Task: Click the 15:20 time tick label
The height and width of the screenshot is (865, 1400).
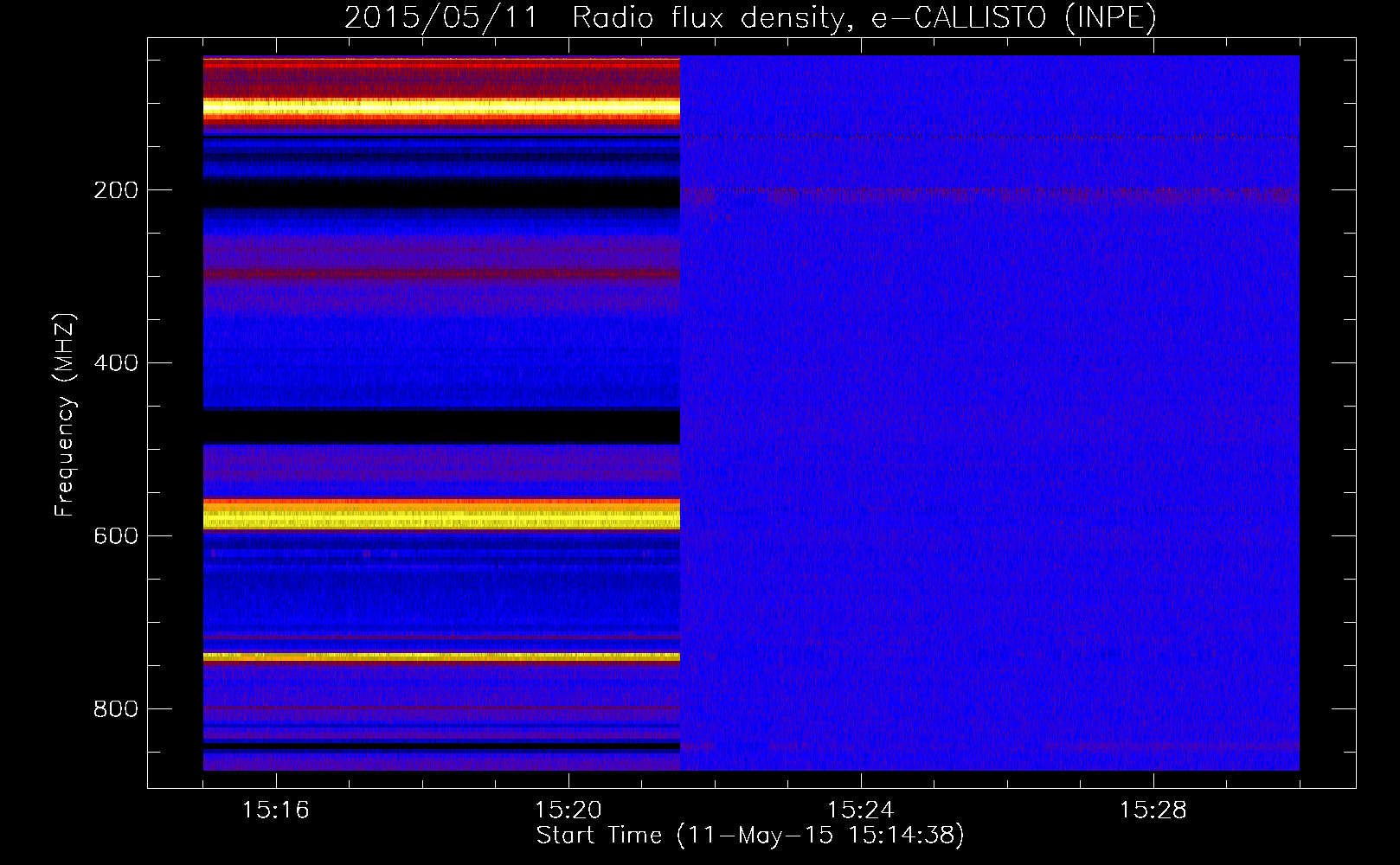Action: (568, 811)
